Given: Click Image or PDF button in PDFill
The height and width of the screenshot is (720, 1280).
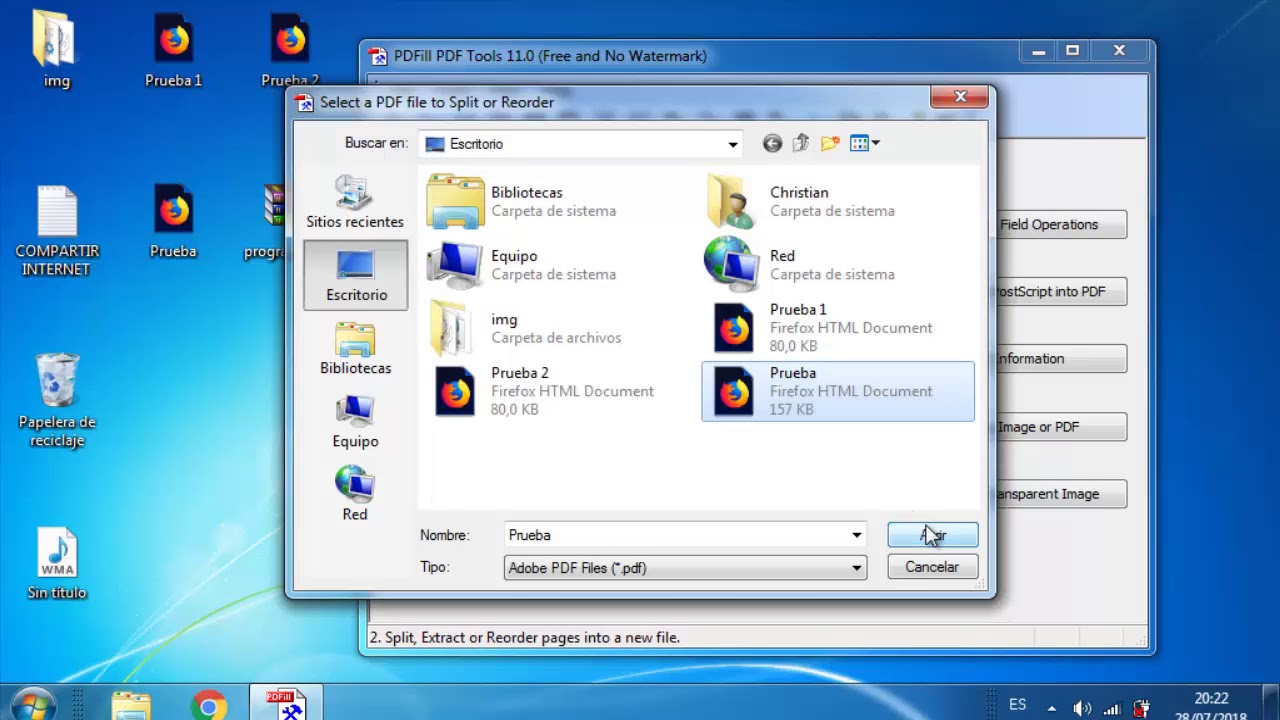Looking at the screenshot, I should tap(1062, 427).
